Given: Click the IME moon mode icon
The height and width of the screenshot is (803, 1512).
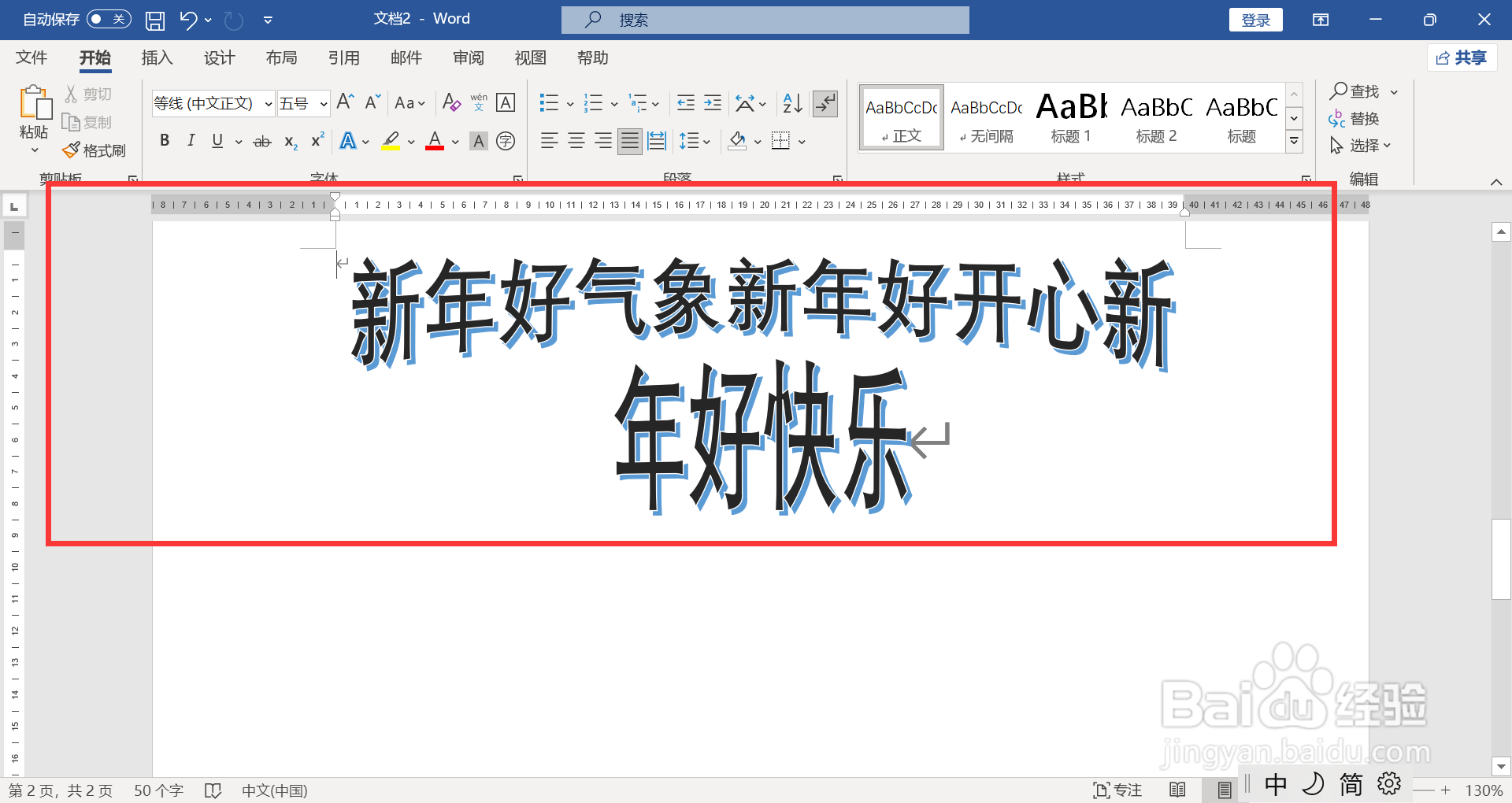Looking at the screenshot, I should pos(1313,783).
